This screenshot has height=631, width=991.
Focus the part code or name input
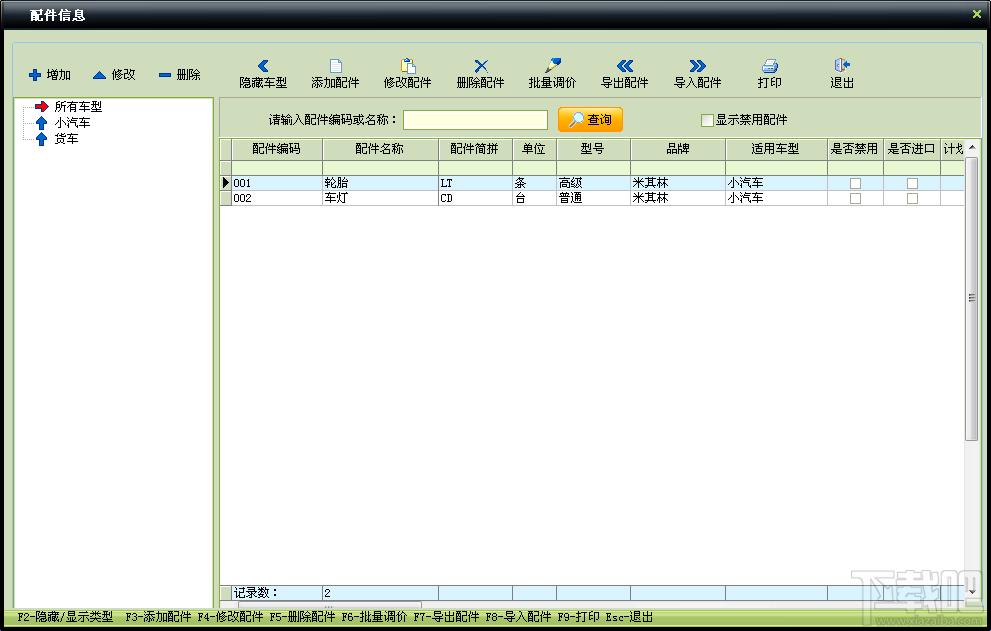point(475,120)
